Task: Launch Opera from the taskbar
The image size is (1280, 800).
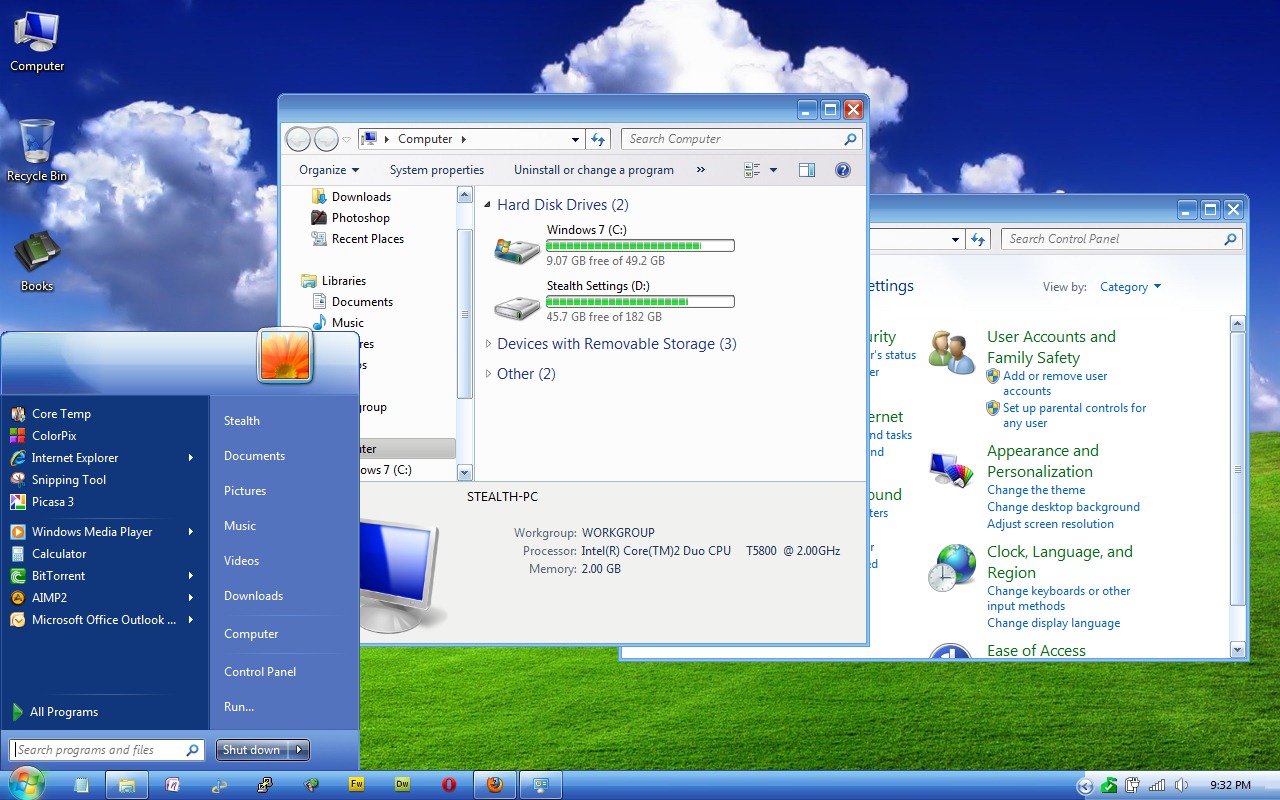Action: 449,785
